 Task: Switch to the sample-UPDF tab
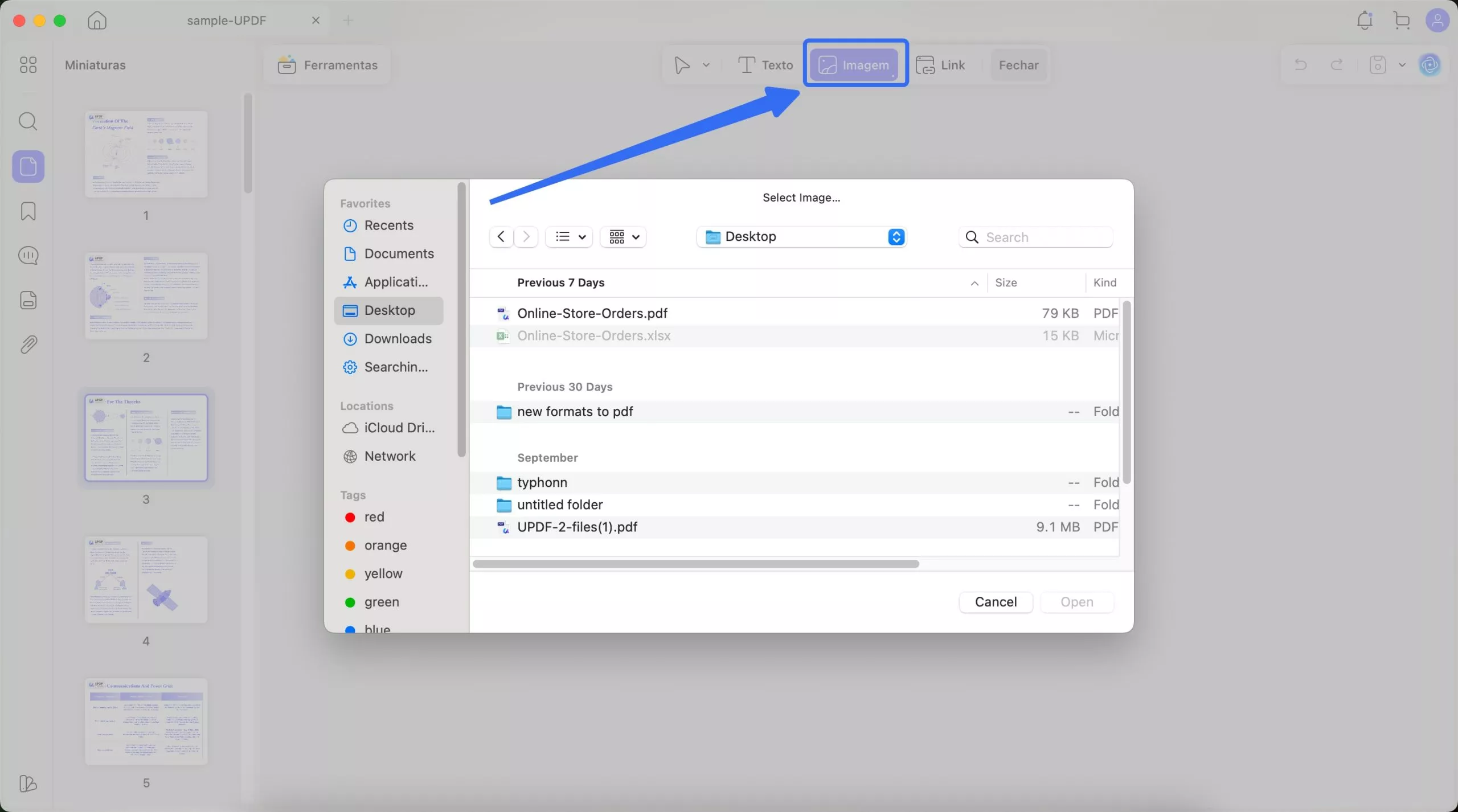coord(227,21)
